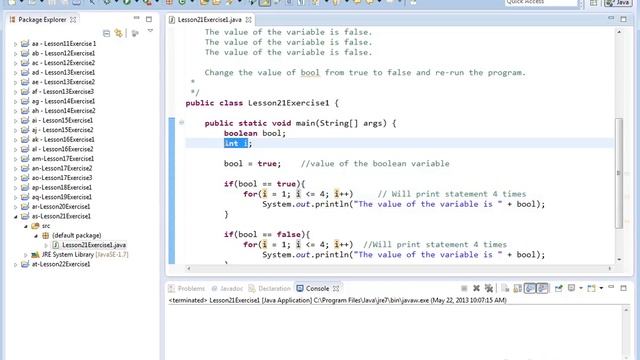
Task: Toggle Scroll Lock in Console toolbar
Action: coord(518,289)
